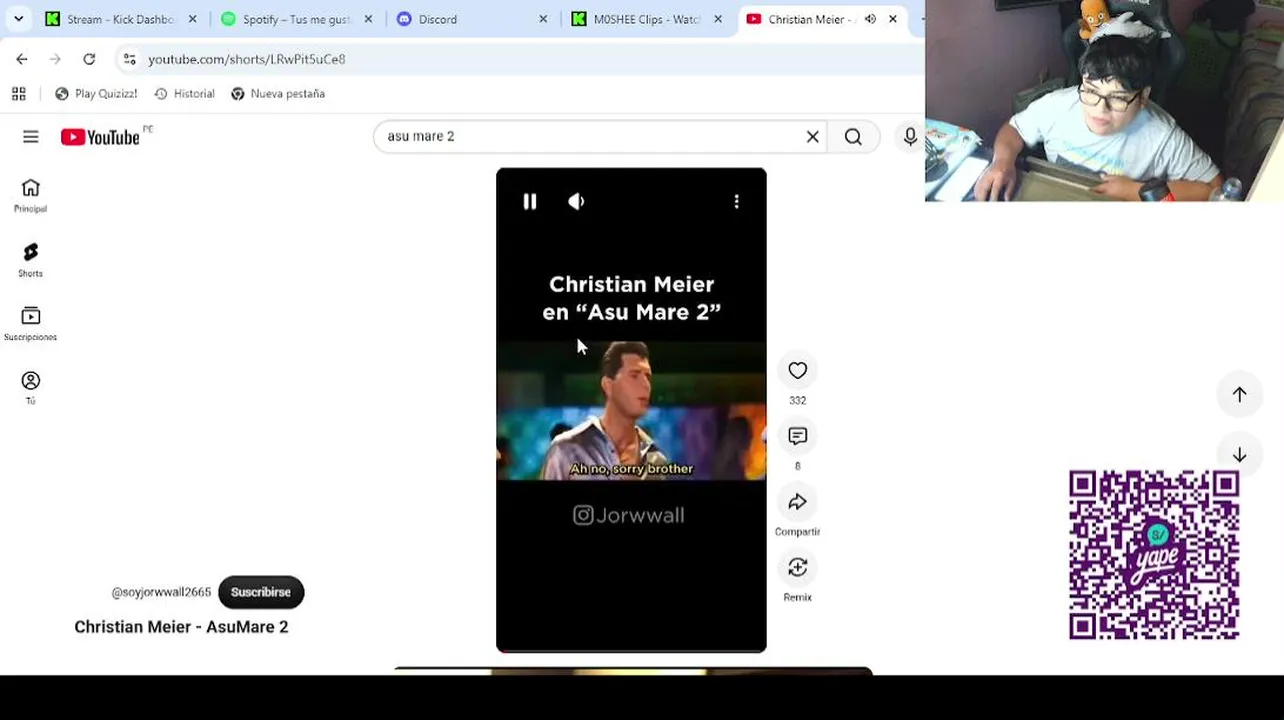The height and width of the screenshot is (720, 1284).
Task: View site information icon in address bar
Action: 130,59
